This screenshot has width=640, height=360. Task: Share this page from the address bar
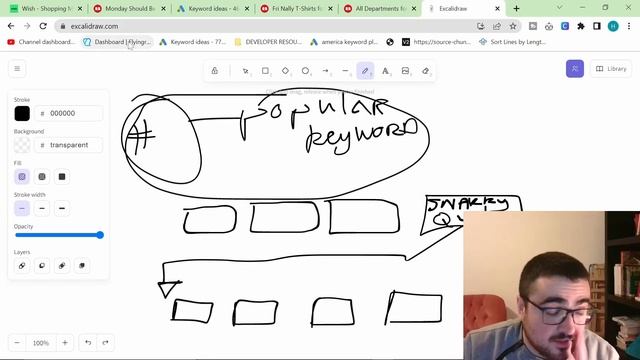tap(497, 26)
